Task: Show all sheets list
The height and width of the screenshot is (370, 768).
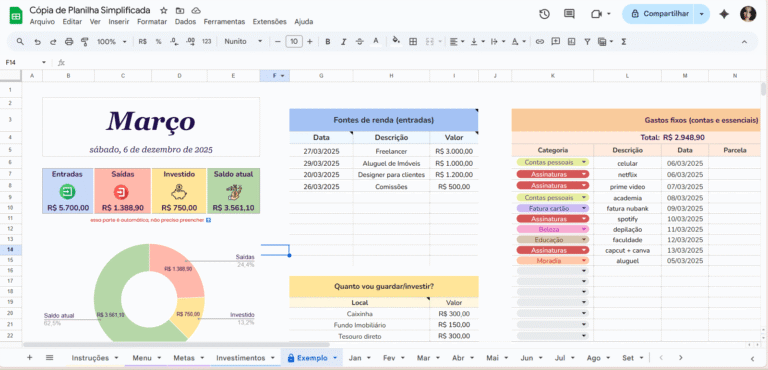Action: (x=49, y=358)
